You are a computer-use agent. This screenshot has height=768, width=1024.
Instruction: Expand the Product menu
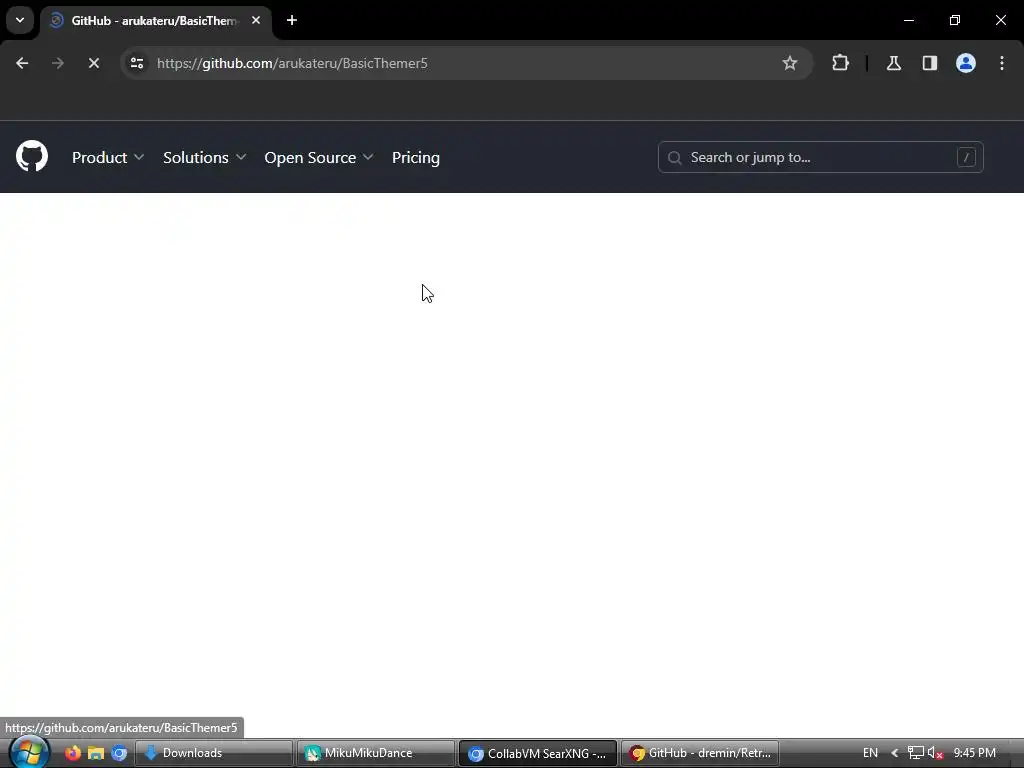click(x=108, y=157)
